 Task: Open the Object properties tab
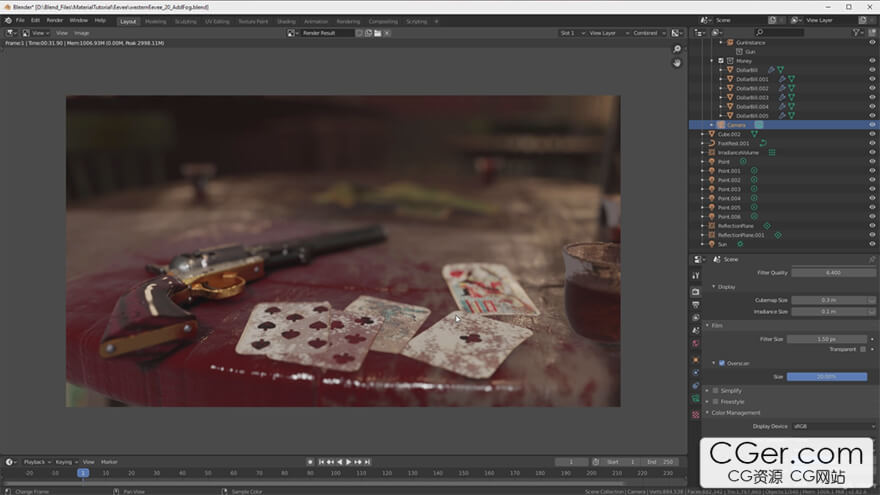coord(695,360)
